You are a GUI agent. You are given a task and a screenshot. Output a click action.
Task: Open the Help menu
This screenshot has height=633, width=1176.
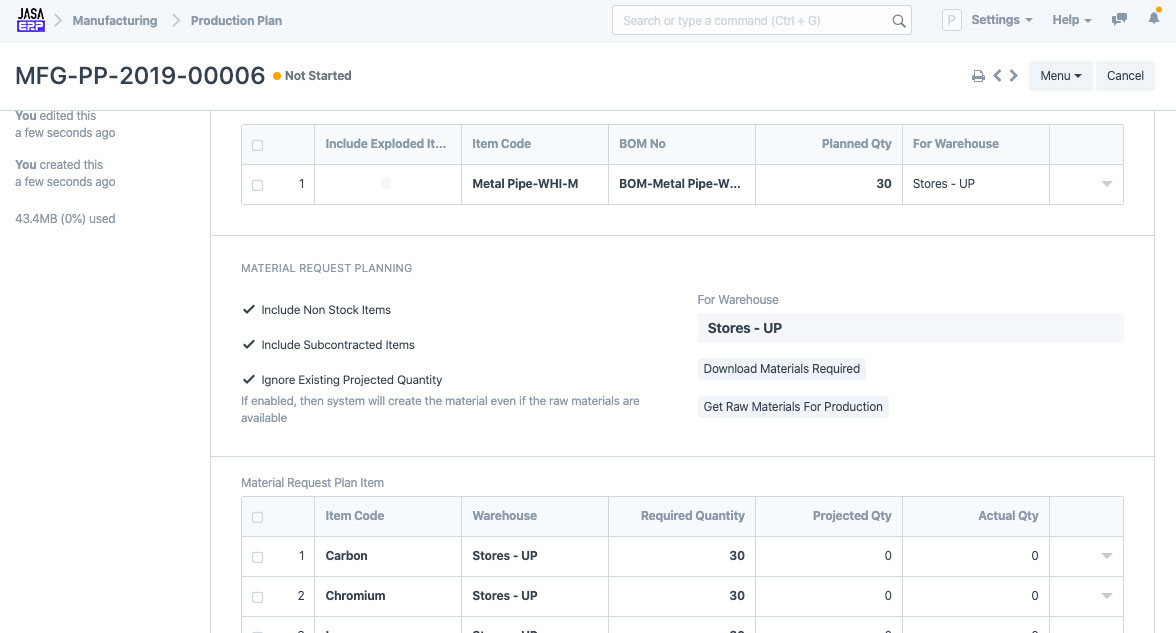(1071, 20)
